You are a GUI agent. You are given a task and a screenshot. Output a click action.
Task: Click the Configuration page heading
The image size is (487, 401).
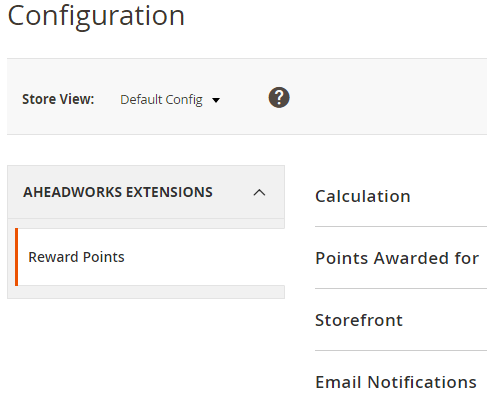(96, 16)
